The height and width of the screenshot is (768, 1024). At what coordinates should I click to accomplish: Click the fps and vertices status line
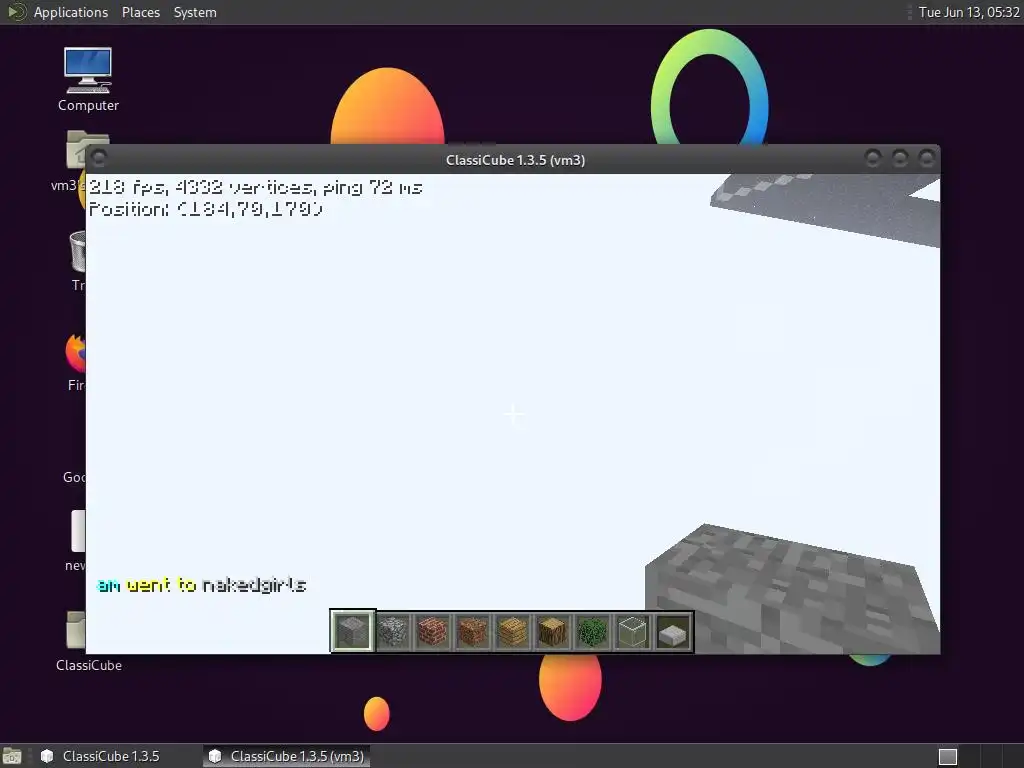tap(255, 187)
